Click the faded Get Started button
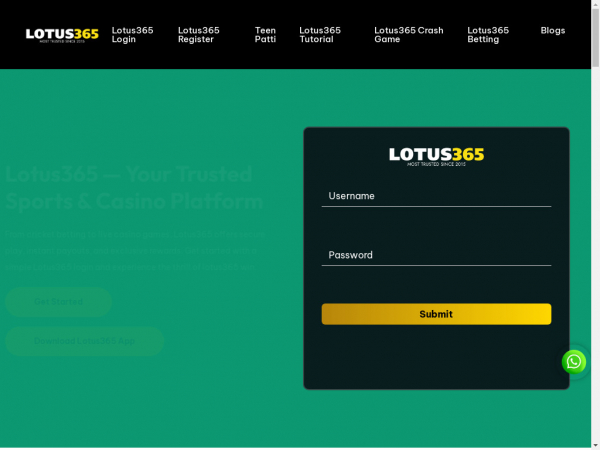 59,302
